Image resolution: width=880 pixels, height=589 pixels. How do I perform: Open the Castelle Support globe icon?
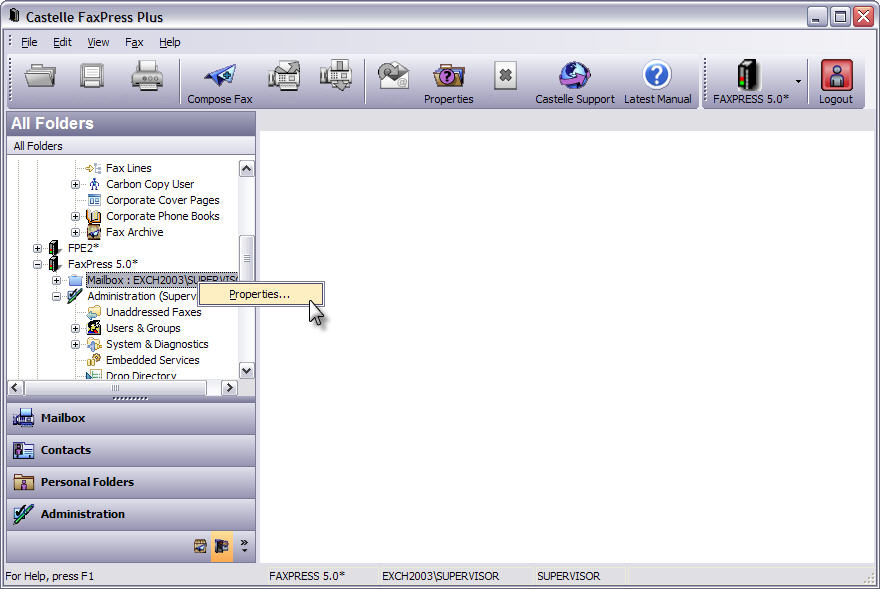pos(575,83)
